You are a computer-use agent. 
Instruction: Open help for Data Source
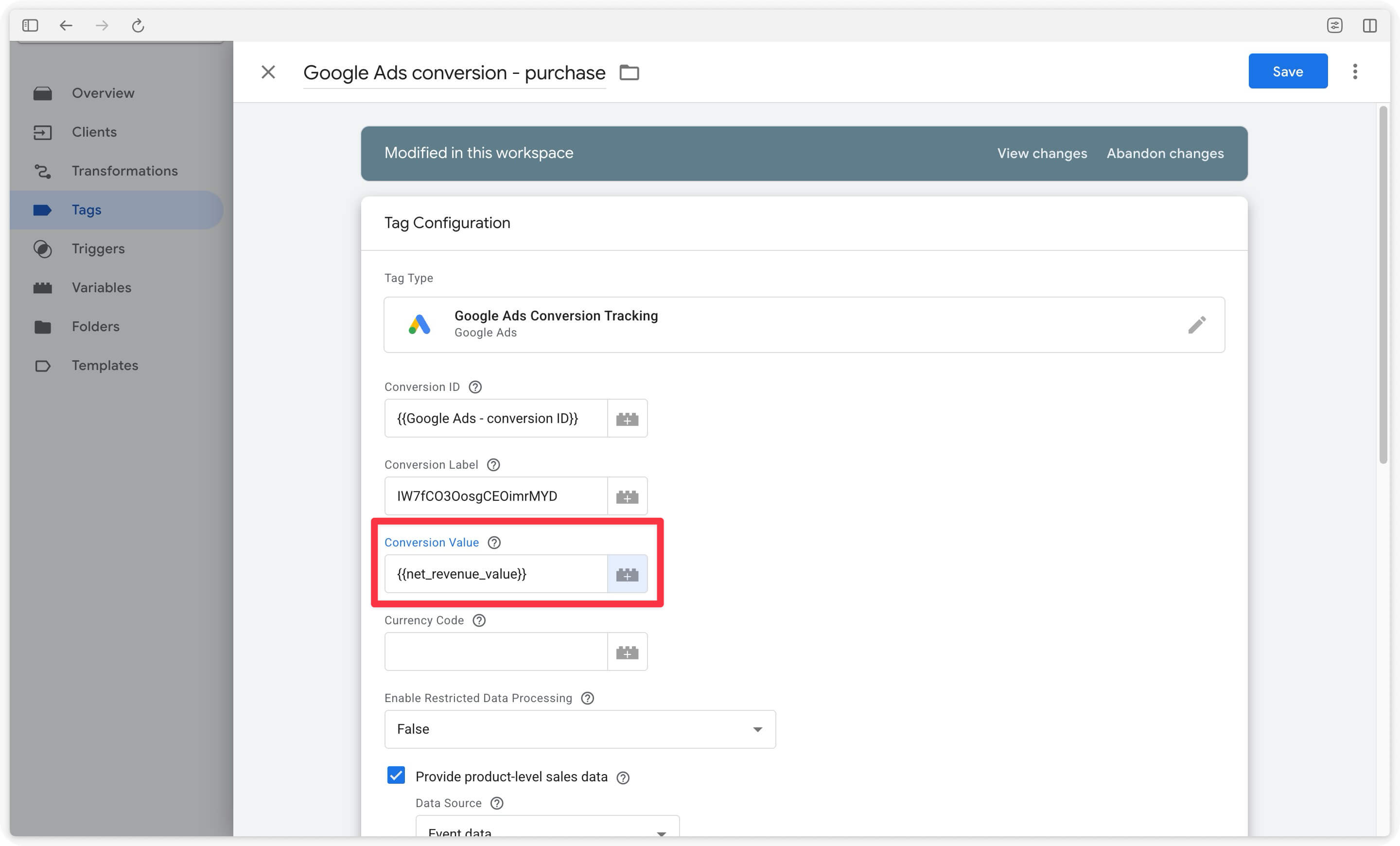point(497,803)
